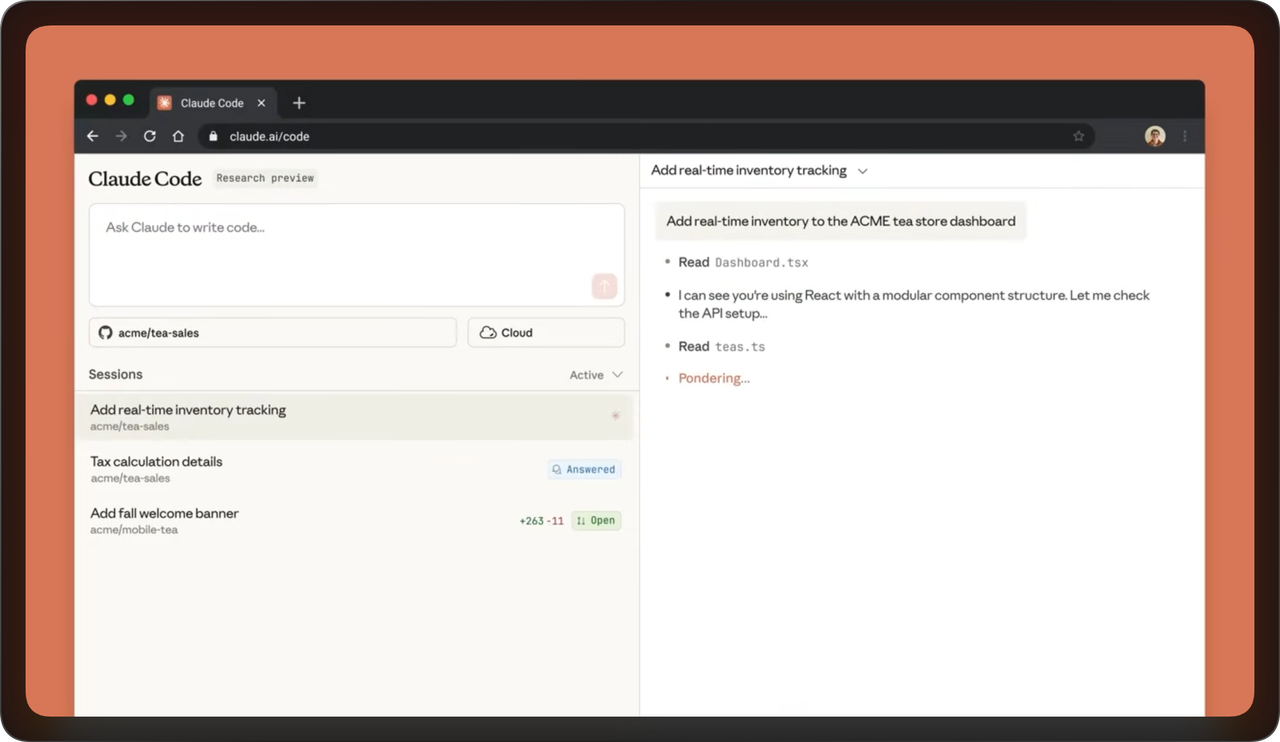Open a new browser tab
The width and height of the screenshot is (1280, 742).
pos(299,103)
